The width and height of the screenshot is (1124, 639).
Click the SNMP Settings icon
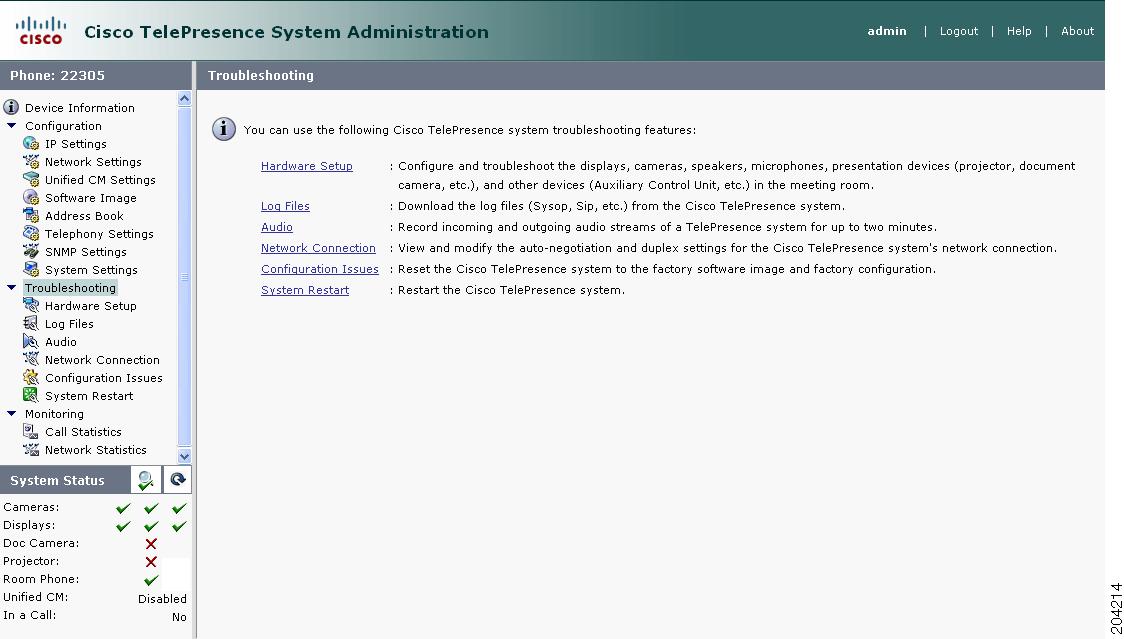coord(31,251)
